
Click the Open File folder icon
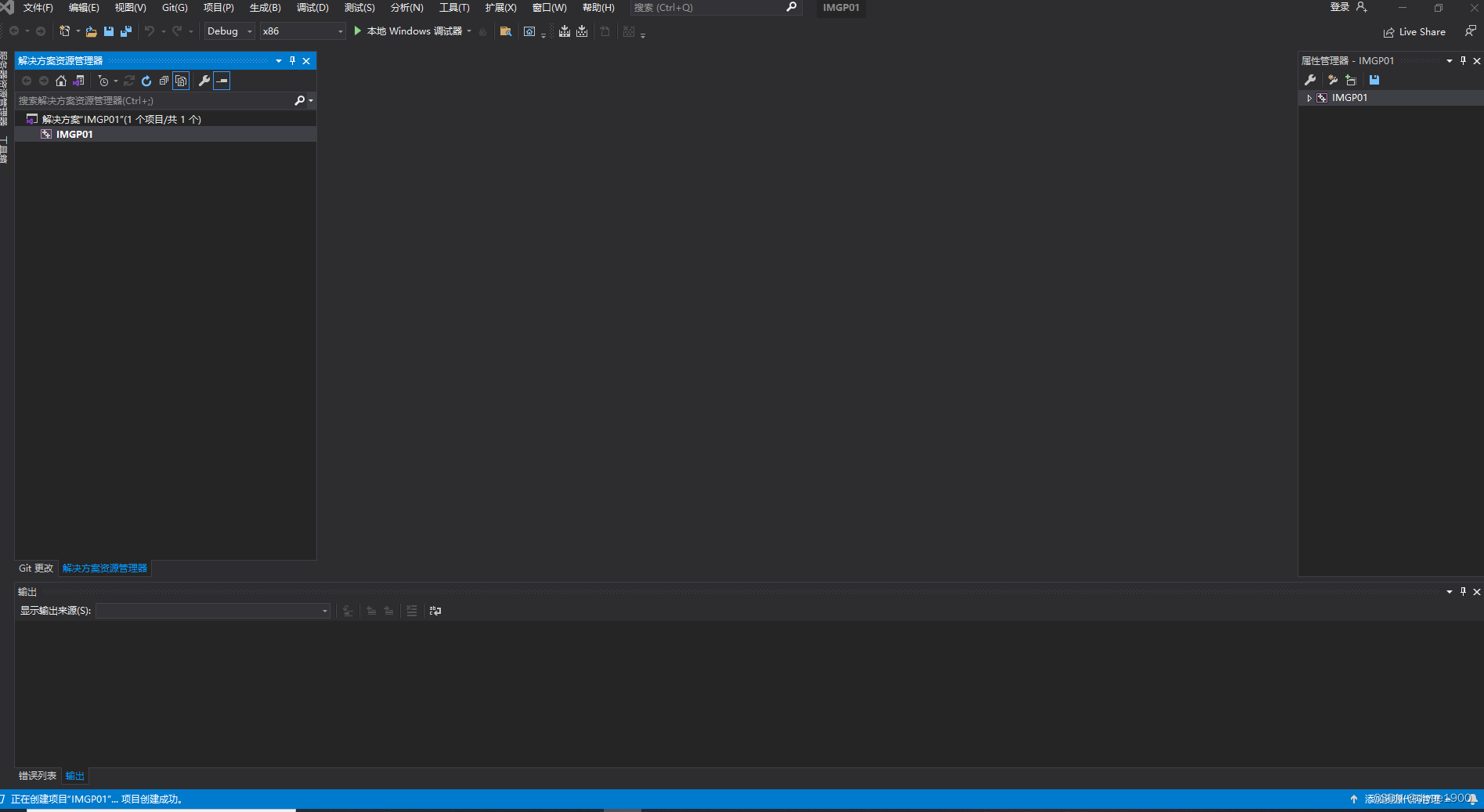pos(92,31)
